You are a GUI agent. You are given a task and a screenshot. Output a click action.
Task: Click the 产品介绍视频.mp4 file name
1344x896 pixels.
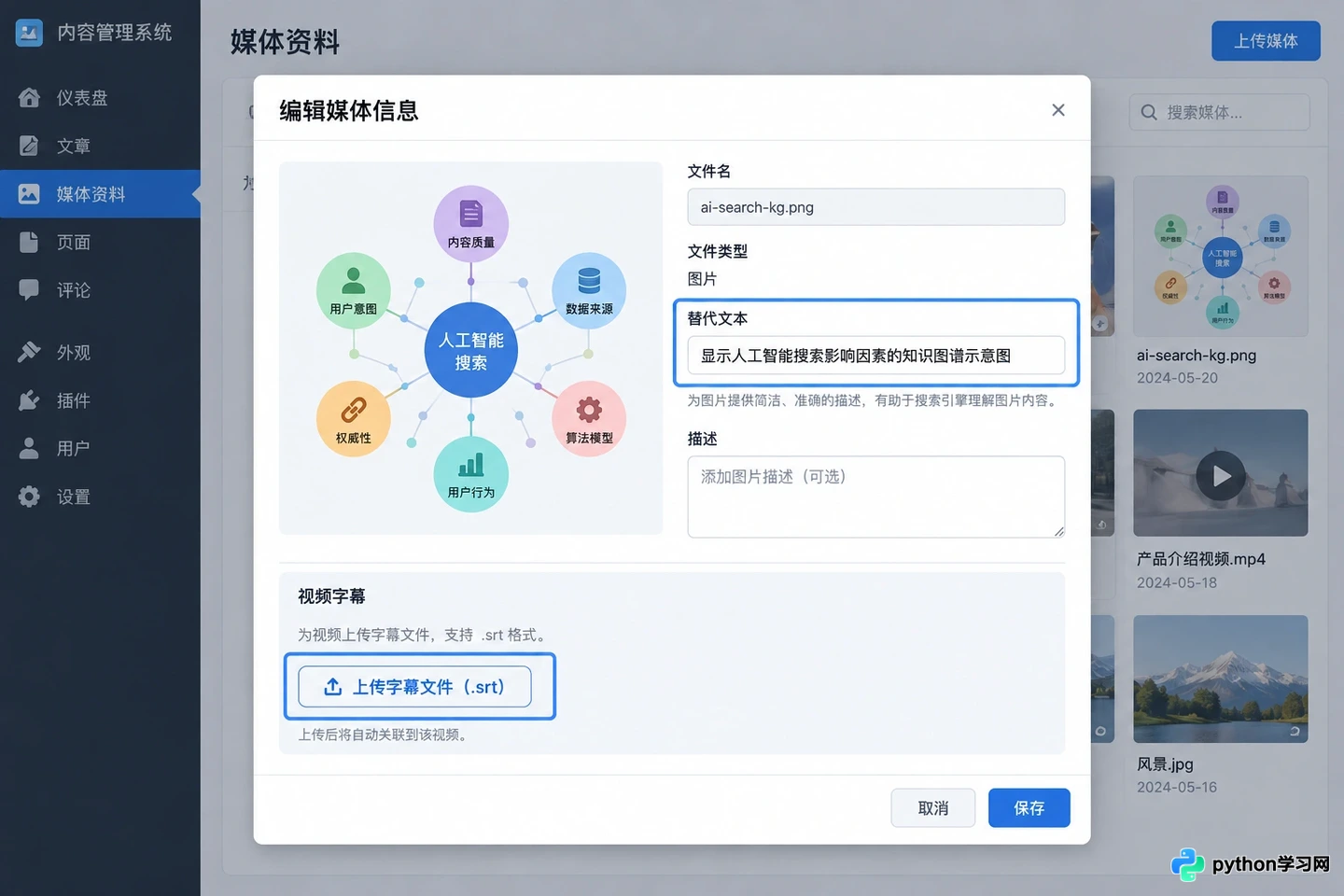(x=1201, y=559)
